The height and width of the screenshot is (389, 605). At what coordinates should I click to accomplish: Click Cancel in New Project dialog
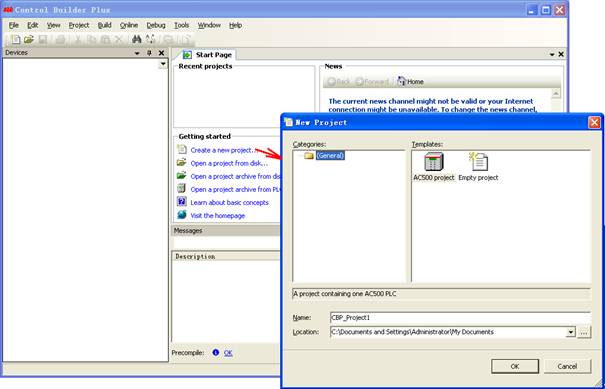coord(567,366)
